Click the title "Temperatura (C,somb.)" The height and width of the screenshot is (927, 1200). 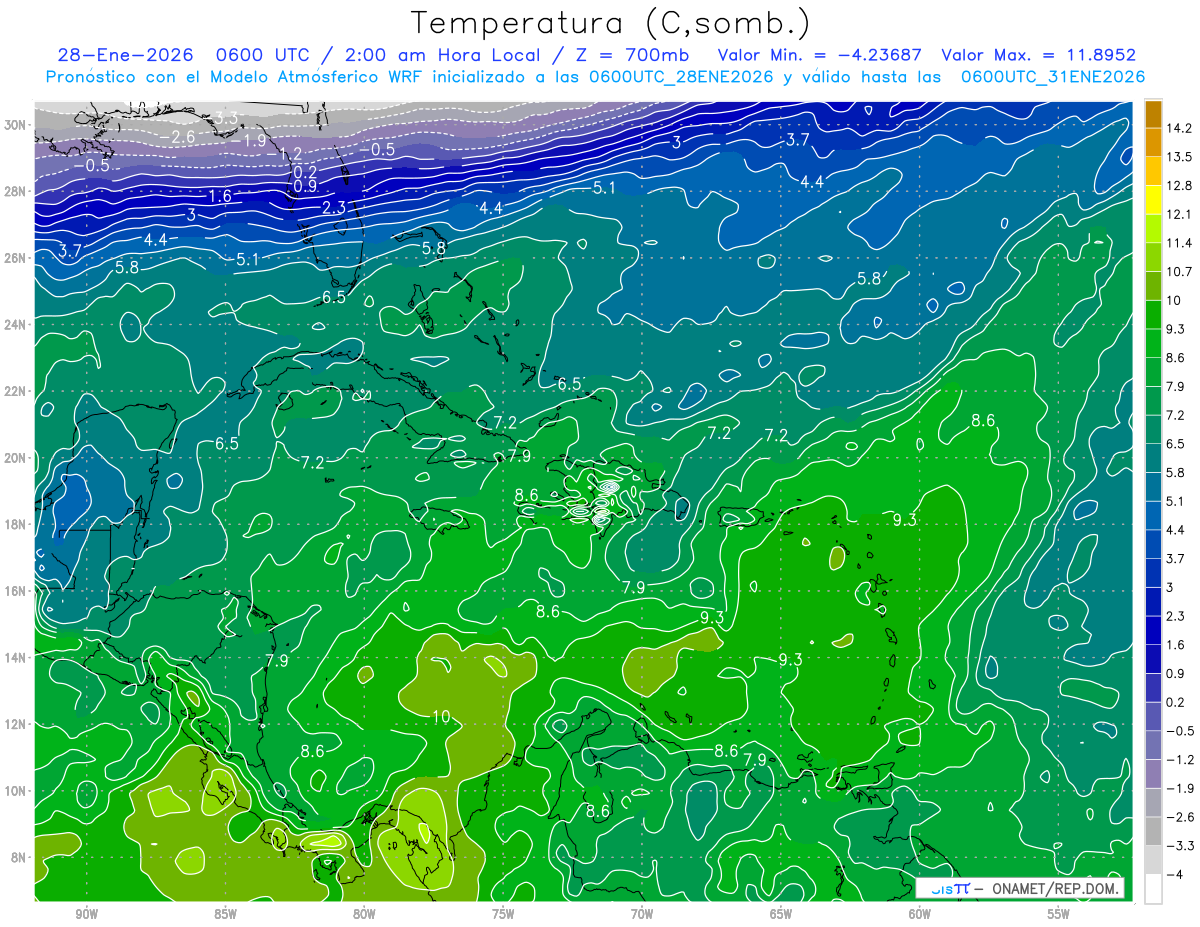(611, 23)
